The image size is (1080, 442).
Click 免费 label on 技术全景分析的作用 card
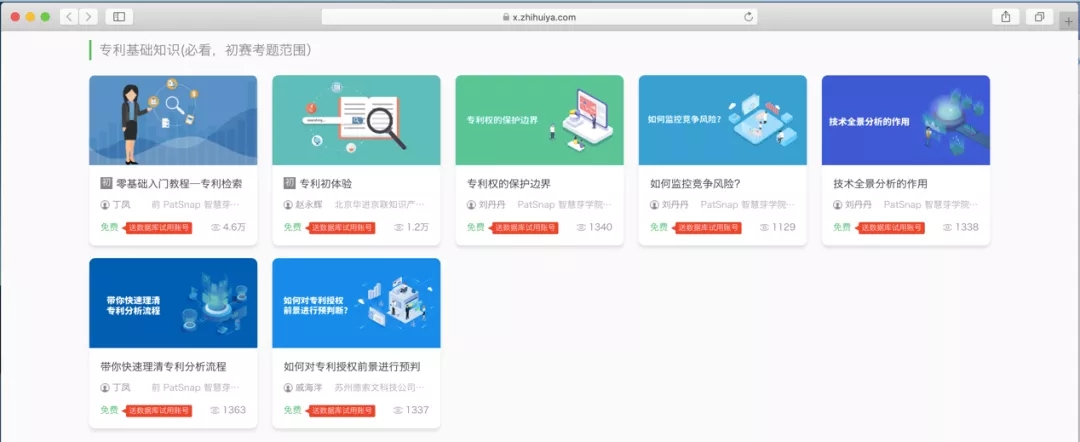click(x=842, y=227)
